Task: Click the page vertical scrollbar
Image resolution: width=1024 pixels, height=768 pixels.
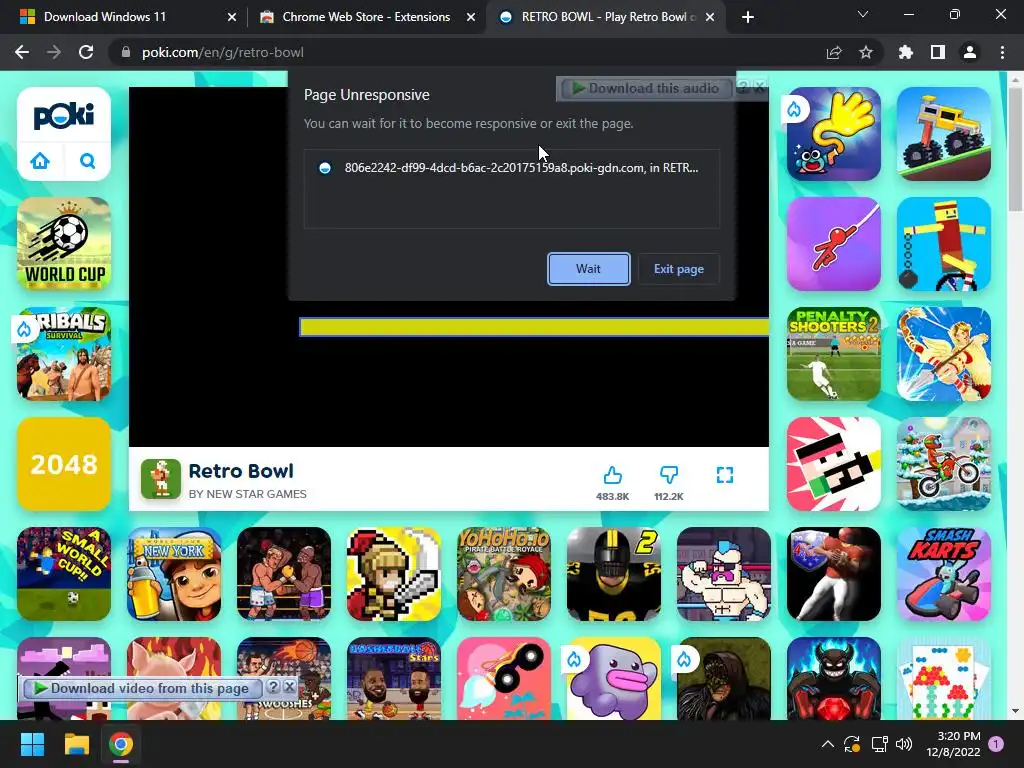Action: tap(1015, 149)
